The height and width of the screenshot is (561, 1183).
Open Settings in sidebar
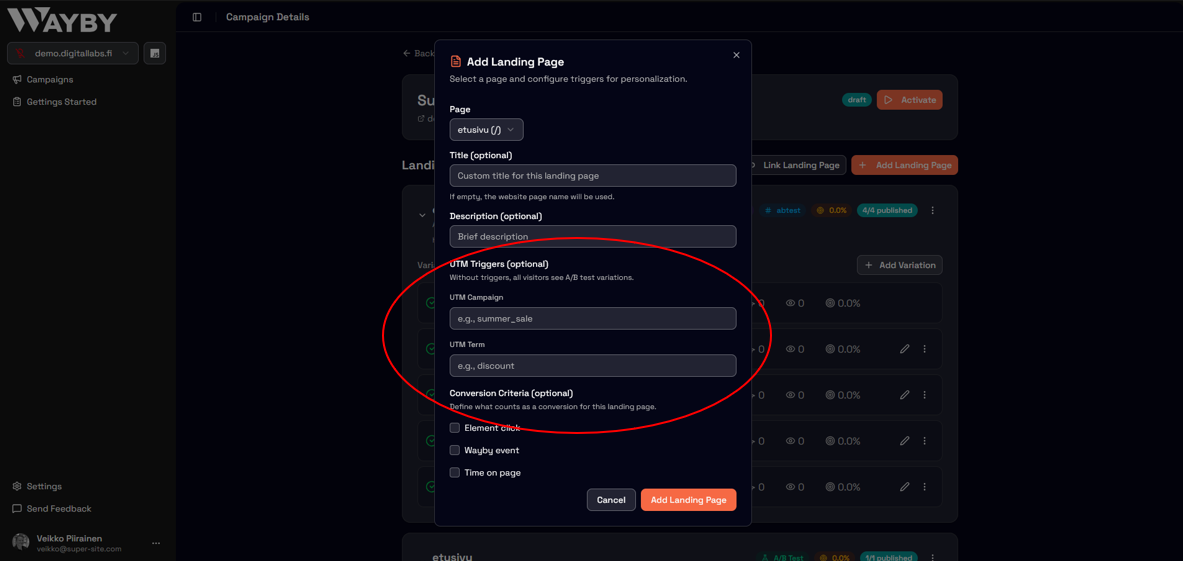[x=45, y=486]
